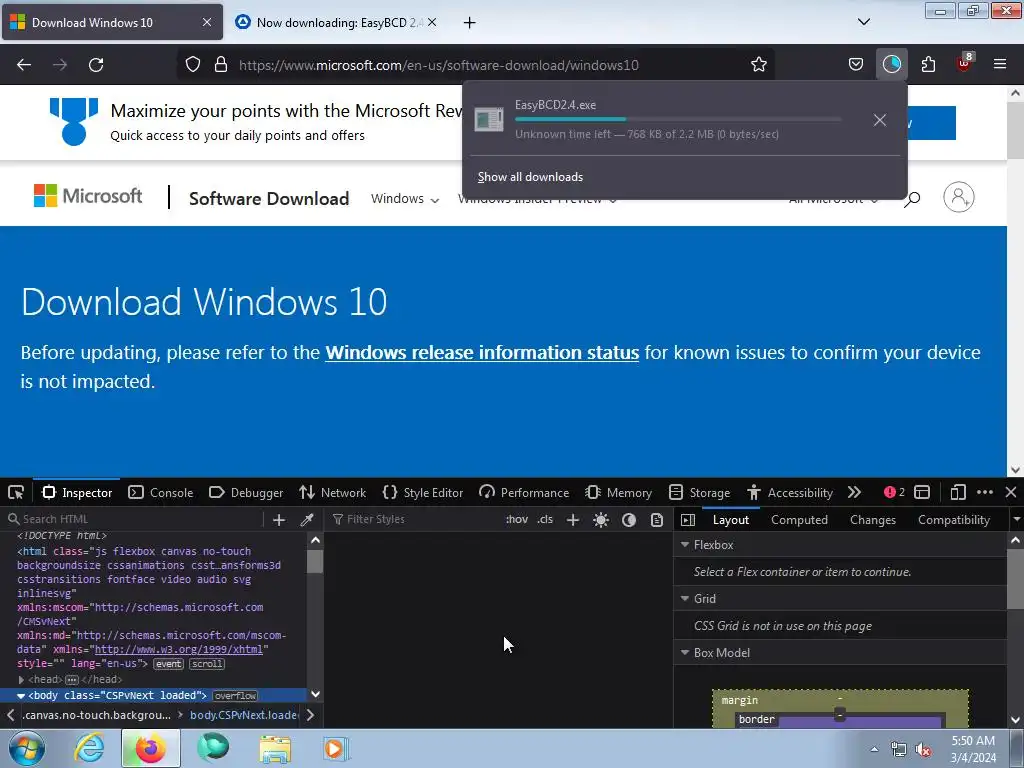Switch to the Changes sidebar tab

coord(872,520)
